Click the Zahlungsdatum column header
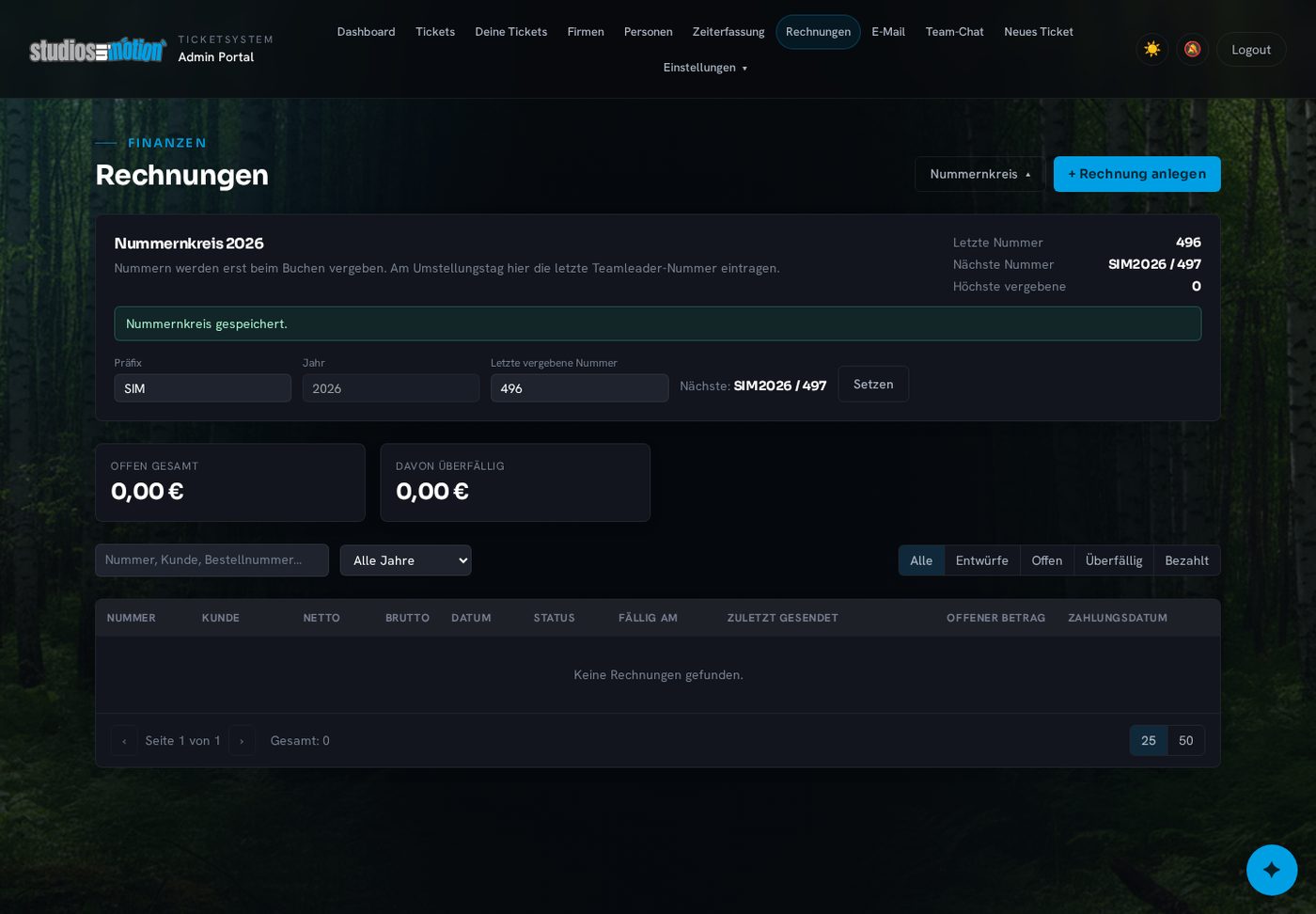 coord(1118,618)
